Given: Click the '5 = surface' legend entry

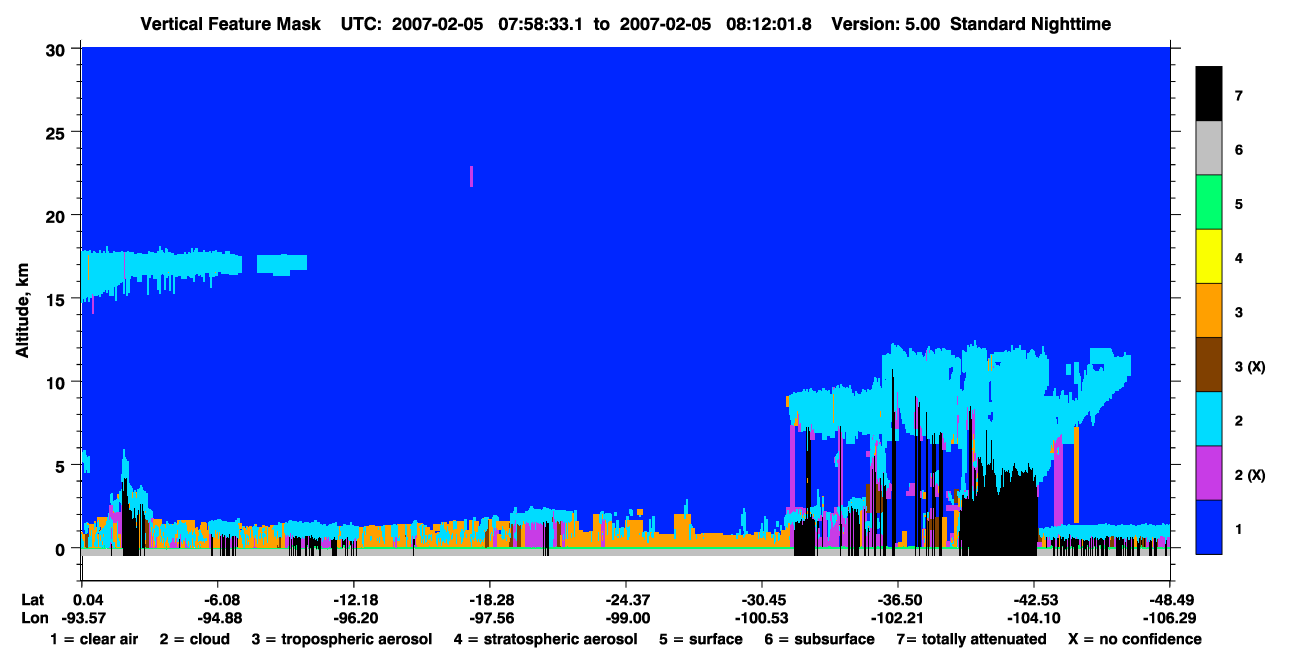Looking at the screenshot, I should (700, 639).
